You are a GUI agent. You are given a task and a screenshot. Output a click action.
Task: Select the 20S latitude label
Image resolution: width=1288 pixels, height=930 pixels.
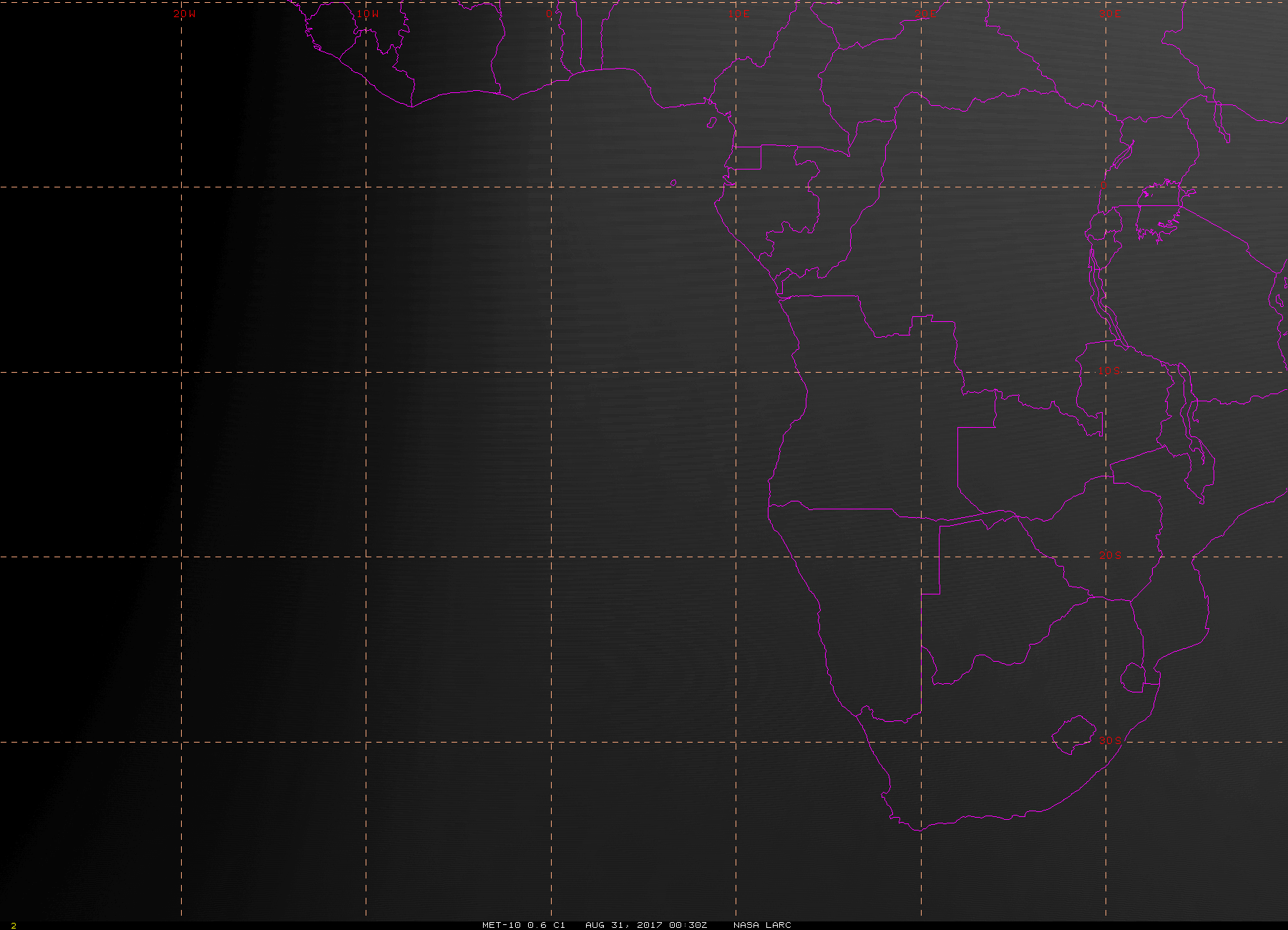(1110, 555)
